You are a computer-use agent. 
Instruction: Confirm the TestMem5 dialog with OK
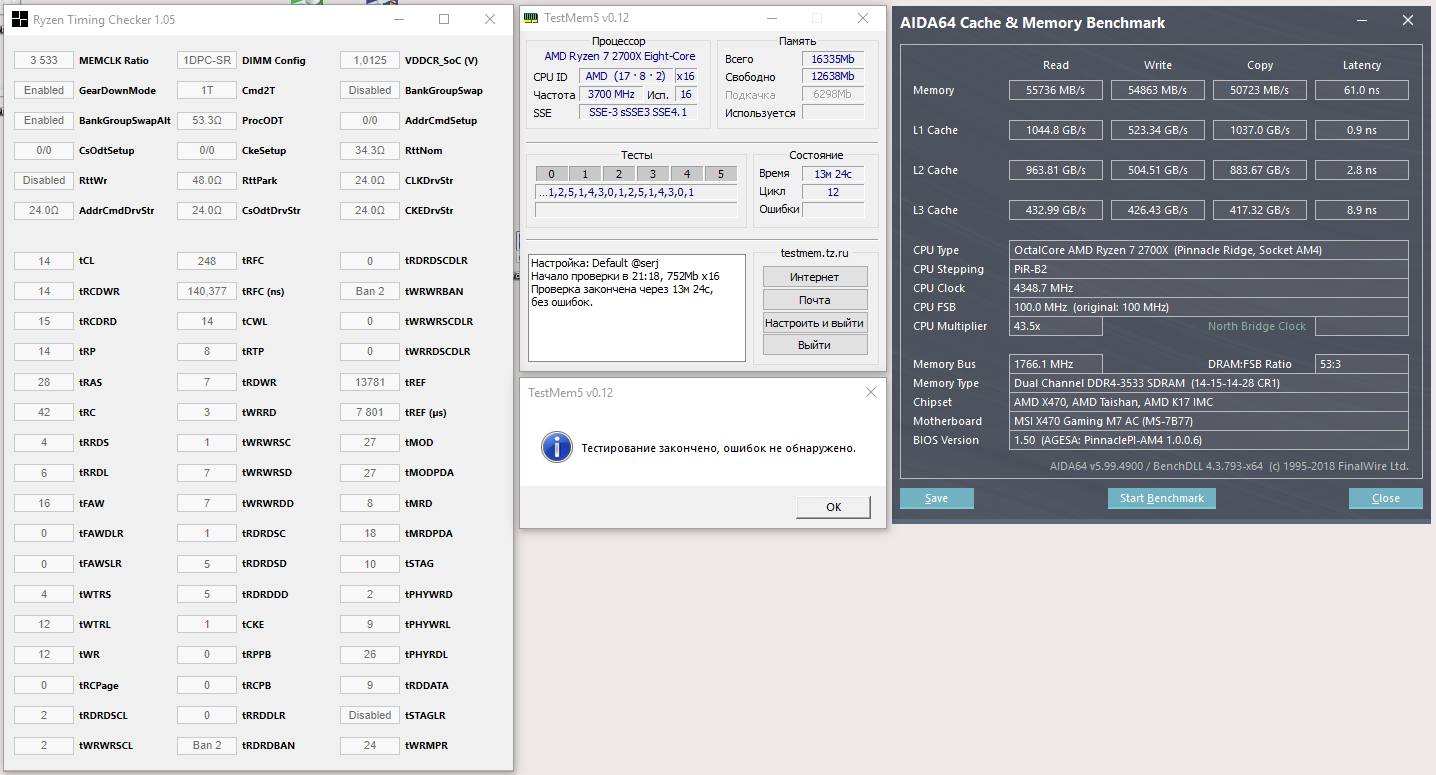point(833,507)
